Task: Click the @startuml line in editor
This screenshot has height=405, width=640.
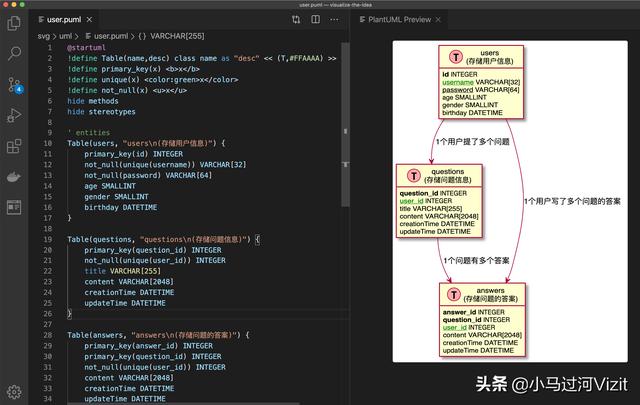Action: coord(87,47)
